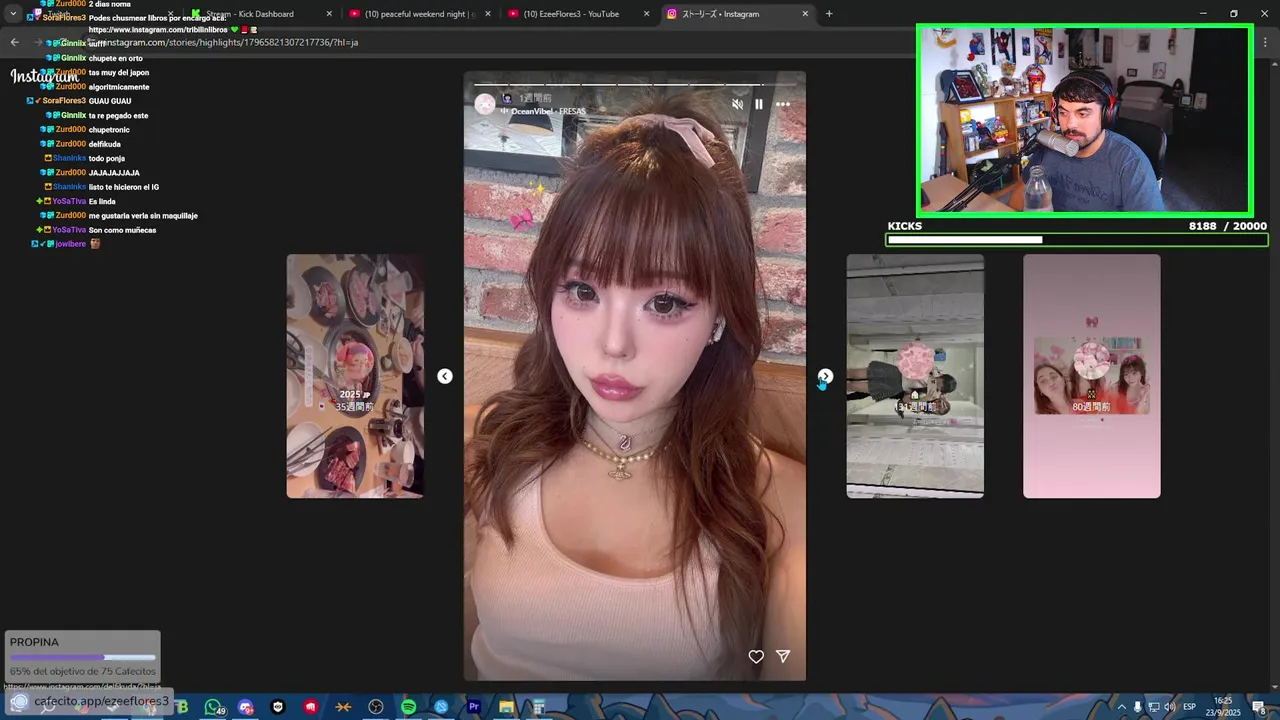Open Spotify from the taskbar
The image size is (1280, 720).
coord(409,707)
